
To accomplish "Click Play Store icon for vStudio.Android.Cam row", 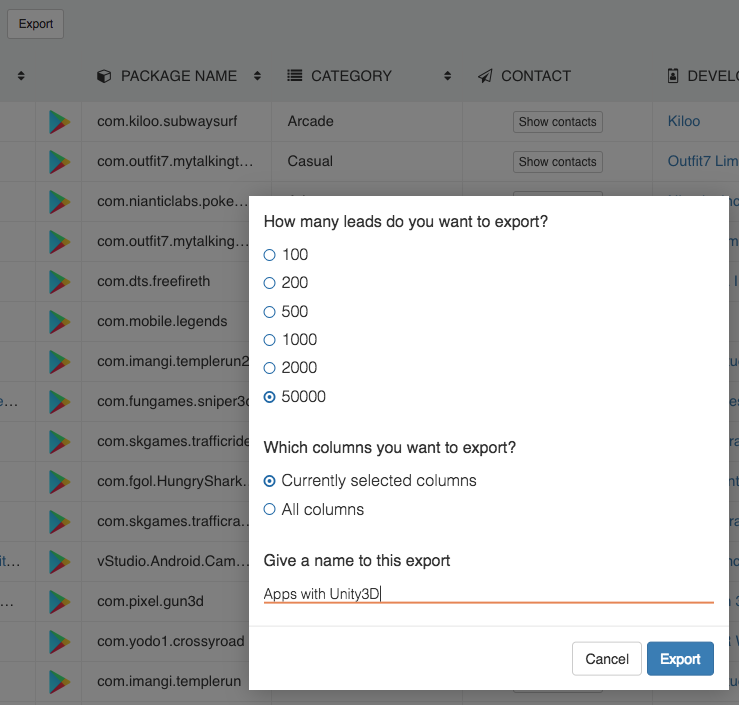I will [x=59, y=562].
